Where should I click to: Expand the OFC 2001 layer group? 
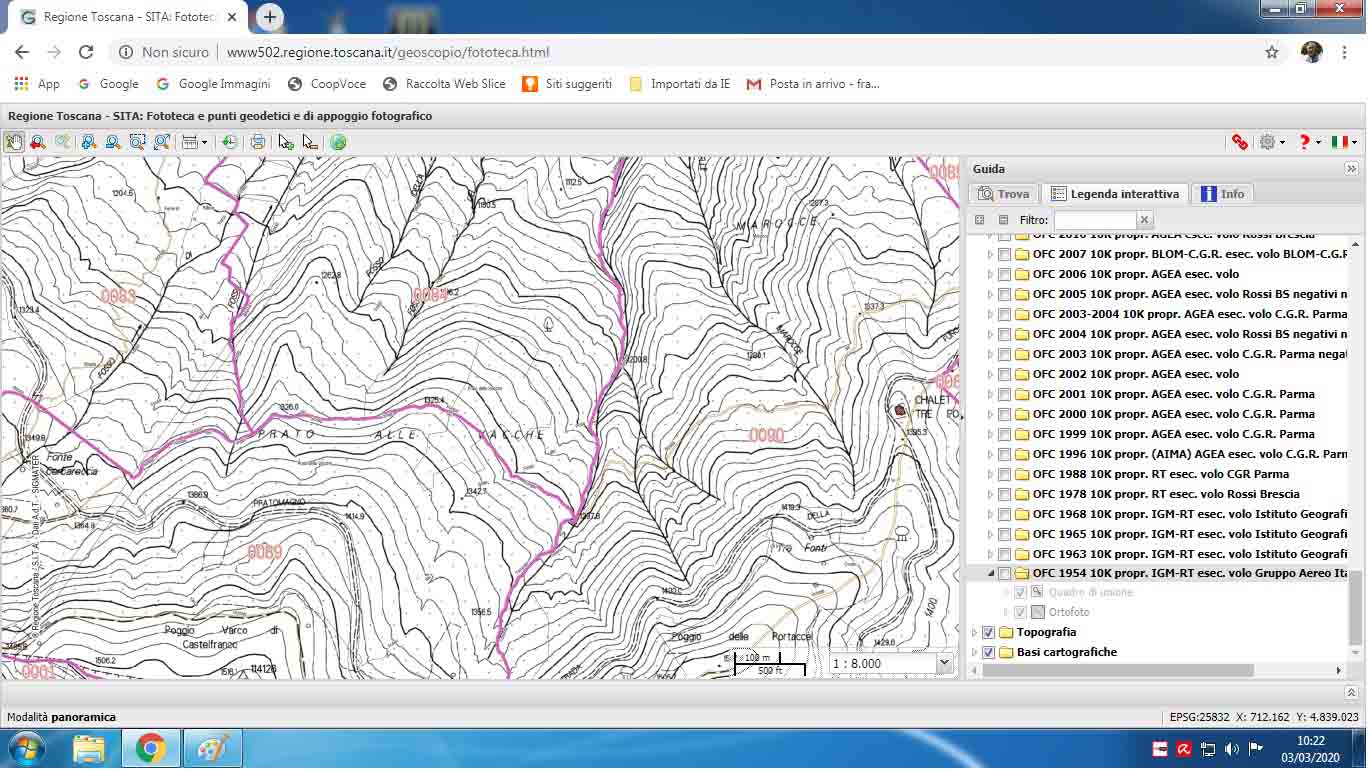(x=991, y=394)
